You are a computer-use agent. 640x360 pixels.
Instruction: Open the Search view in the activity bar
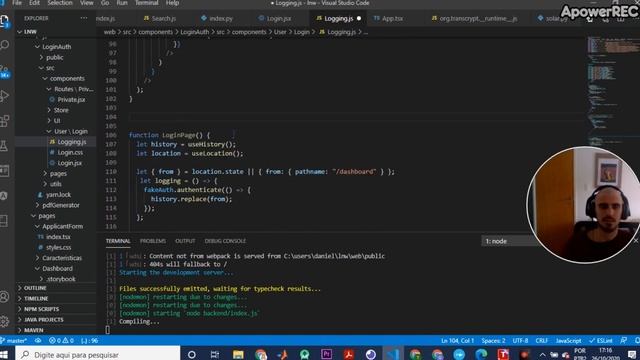[x=5, y=45]
